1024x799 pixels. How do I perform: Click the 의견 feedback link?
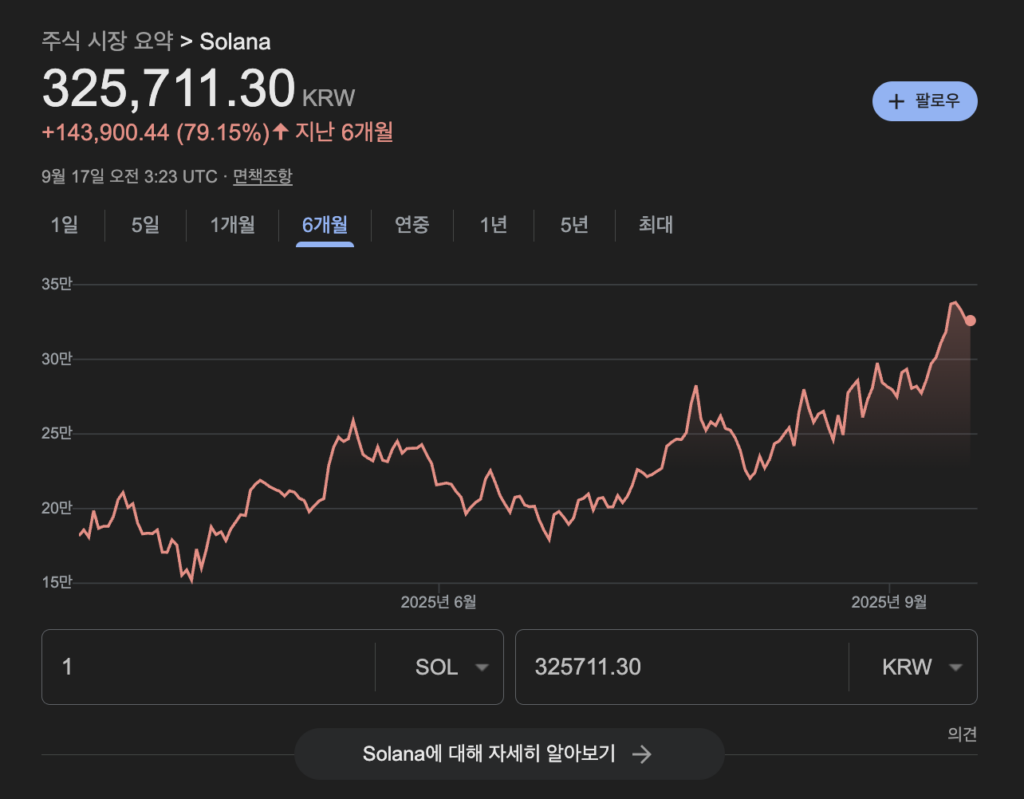962,734
